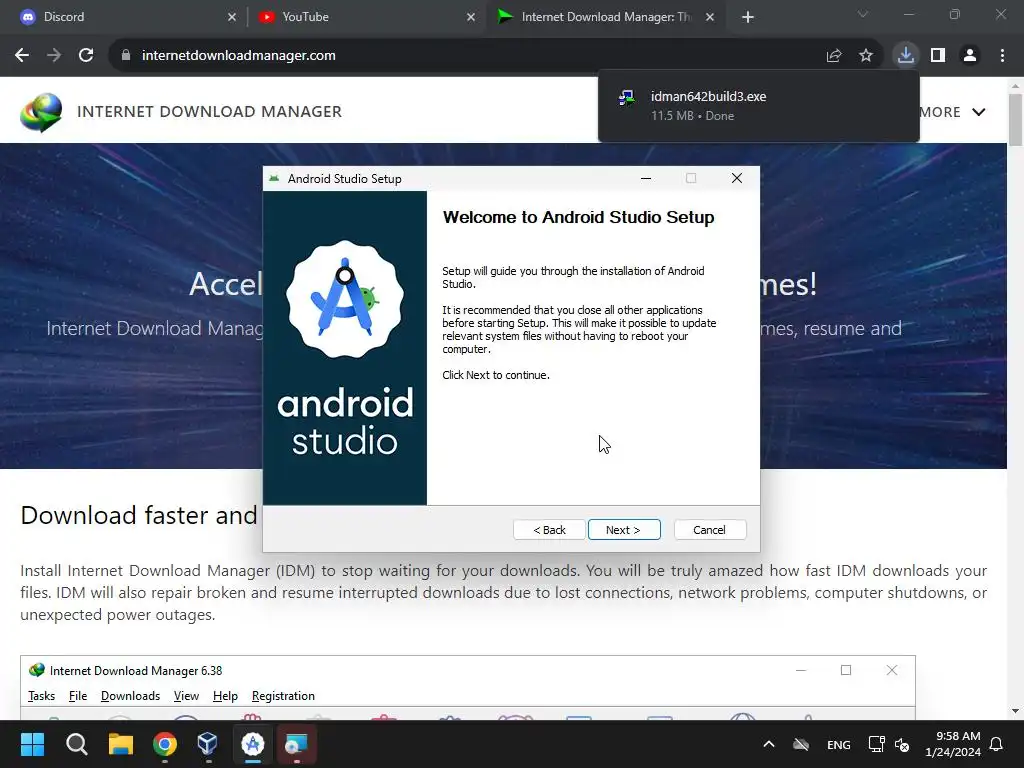Click Android Studio installer taskbar icon
The image size is (1024, 768).
[x=253, y=744]
